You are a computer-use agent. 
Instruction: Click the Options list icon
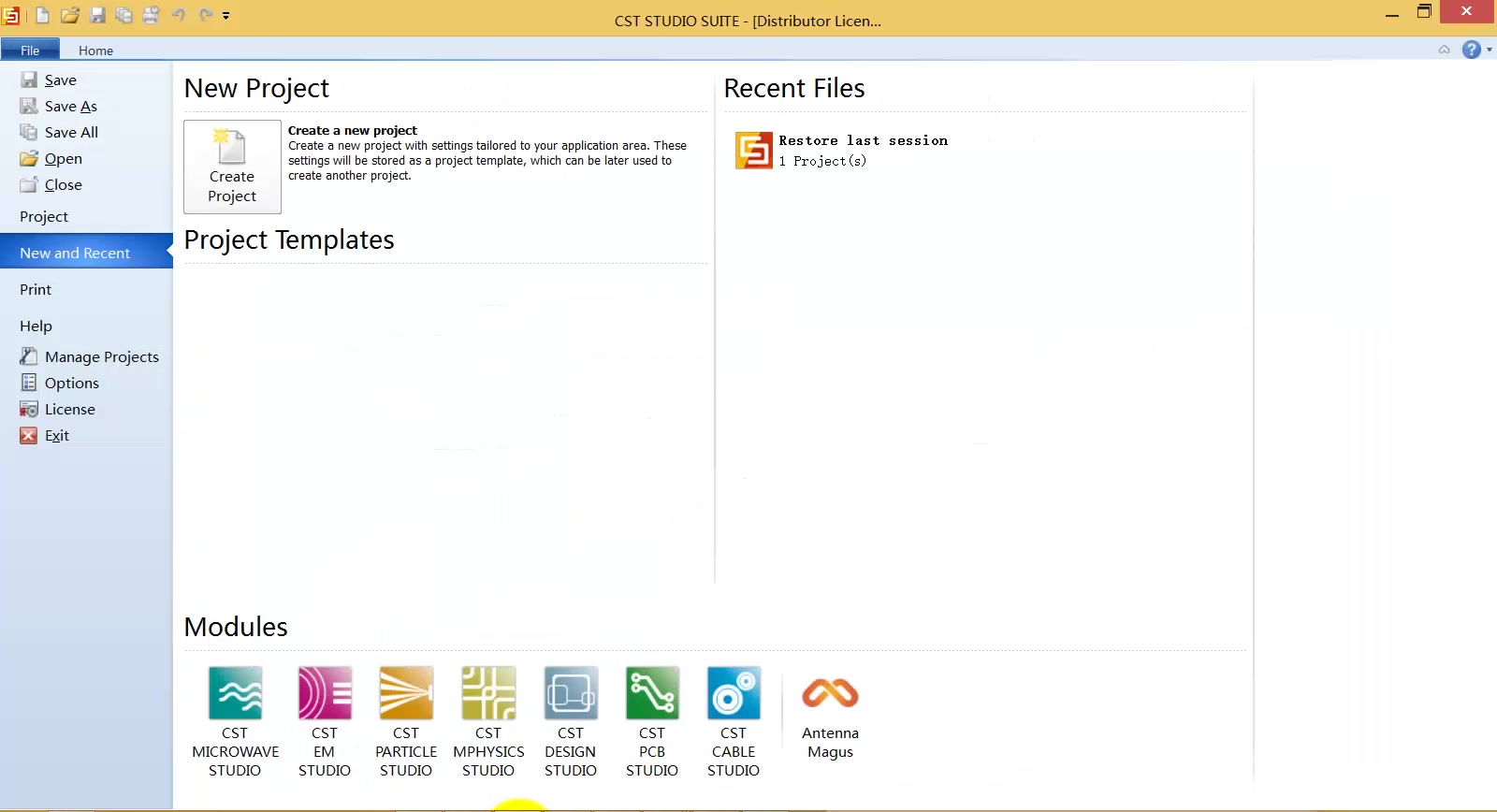click(x=29, y=383)
